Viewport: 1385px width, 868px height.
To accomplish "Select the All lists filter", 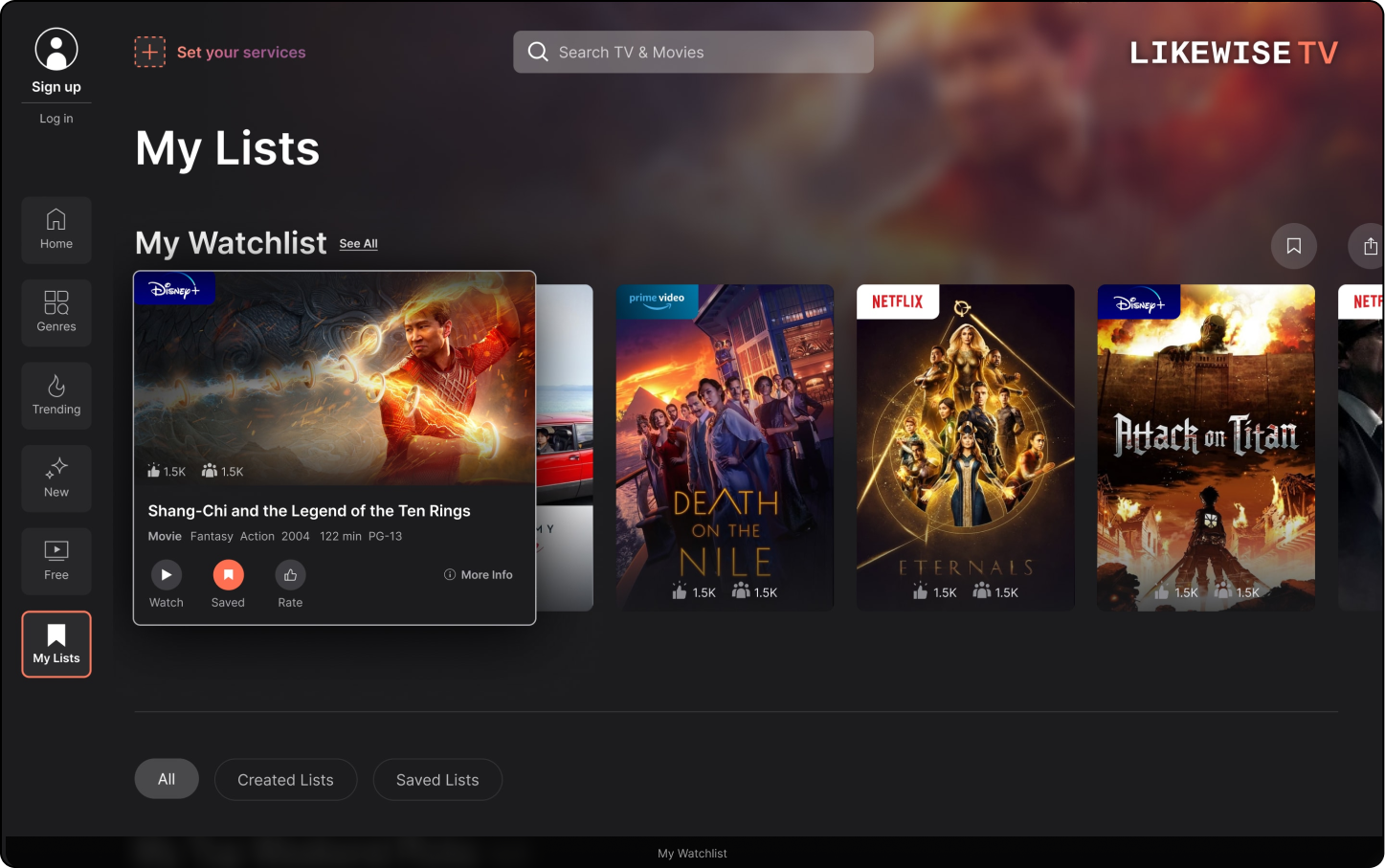I will click(167, 779).
